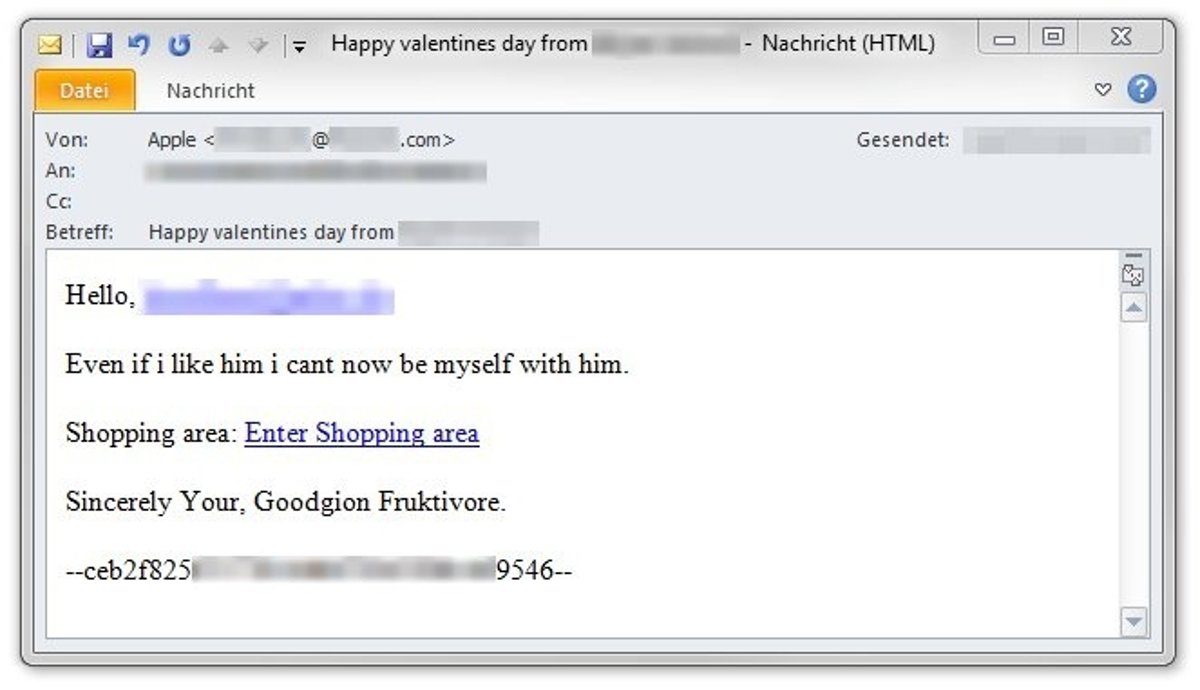This screenshot has height=690, width=1200.
Task: Click the envelope mail icon in title bar
Action: click(50, 45)
